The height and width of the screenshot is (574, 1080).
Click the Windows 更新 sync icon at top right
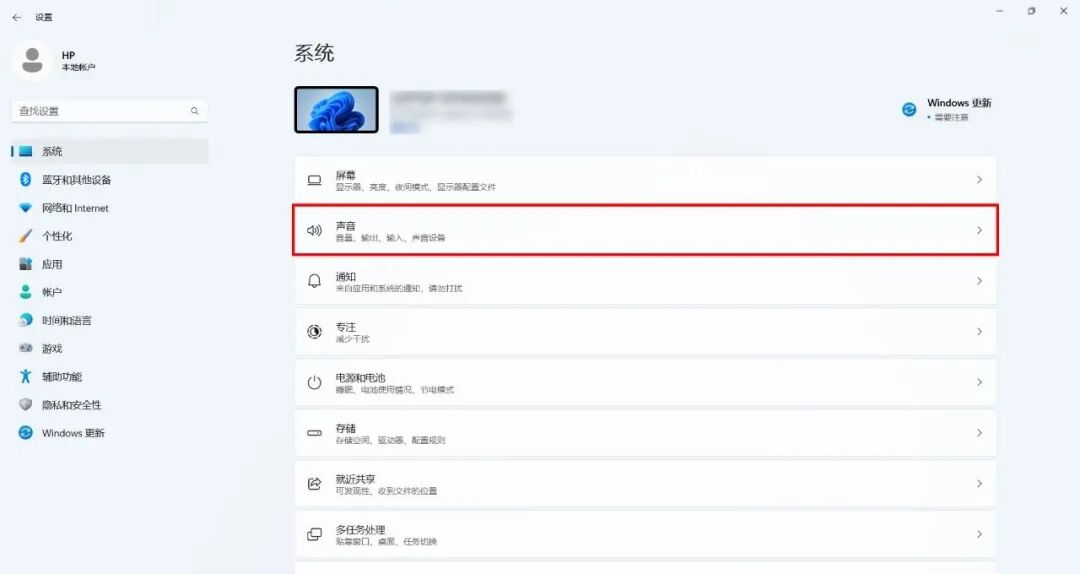coord(909,109)
